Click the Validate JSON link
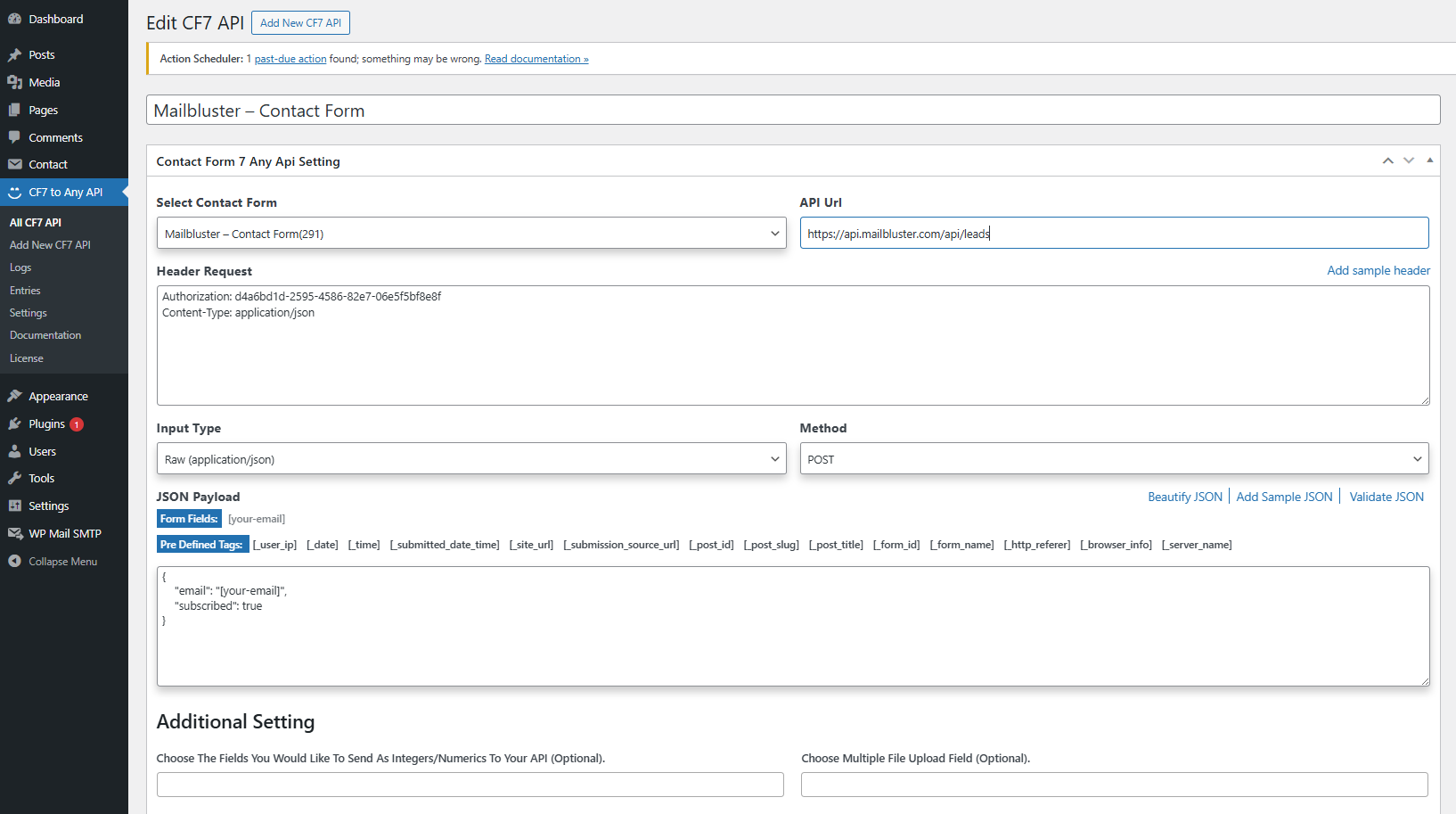This screenshot has width=1456, height=814. click(1386, 497)
